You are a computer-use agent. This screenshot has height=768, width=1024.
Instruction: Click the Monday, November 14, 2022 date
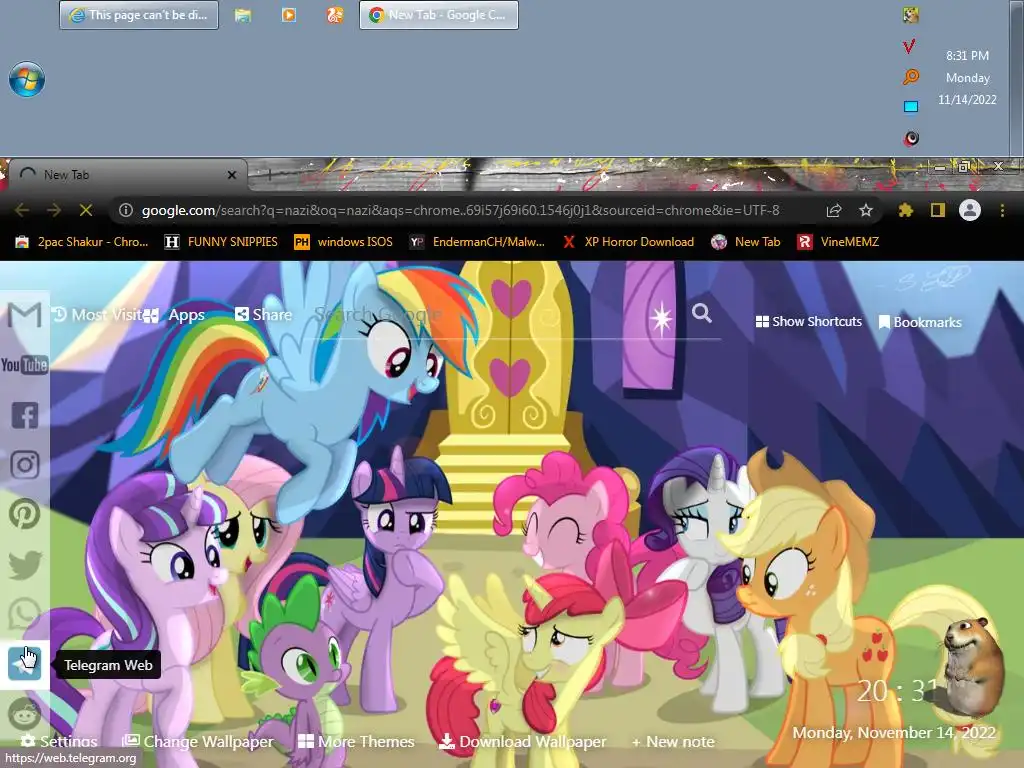tap(894, 733)
